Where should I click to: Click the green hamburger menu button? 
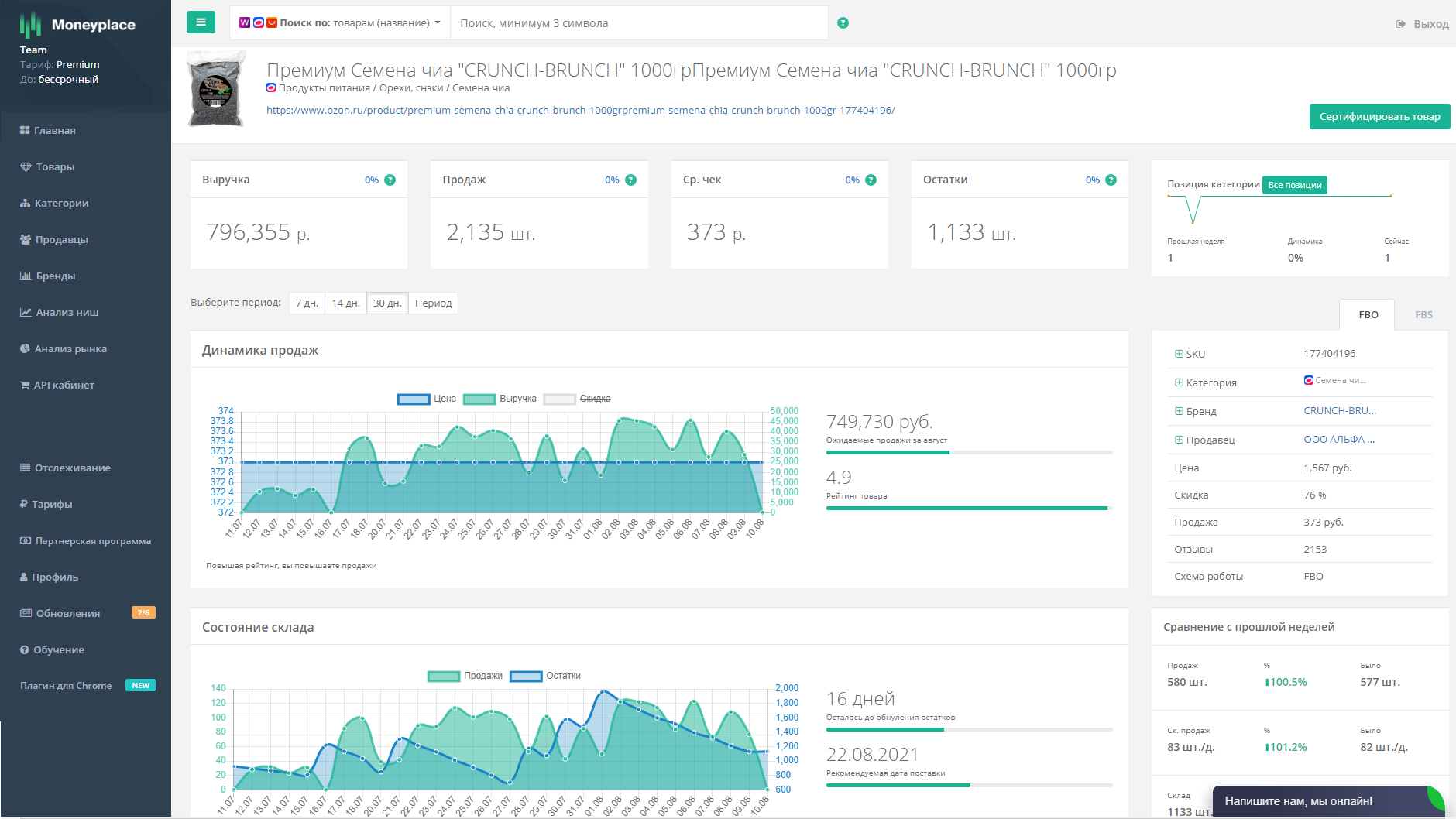[201, 22]
